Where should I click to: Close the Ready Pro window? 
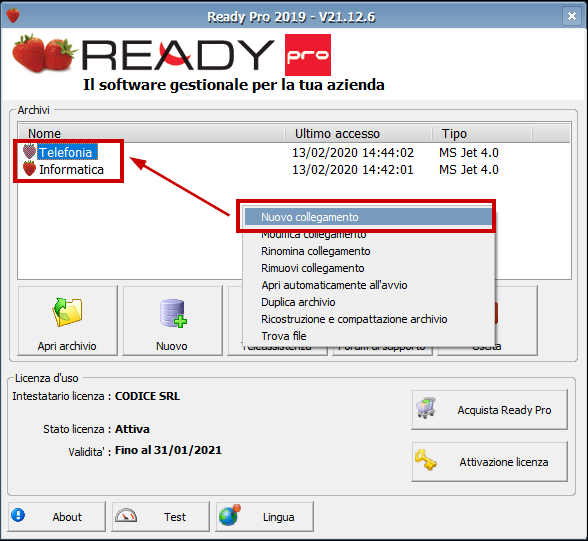pyautogui.click(x=572, y=16)
